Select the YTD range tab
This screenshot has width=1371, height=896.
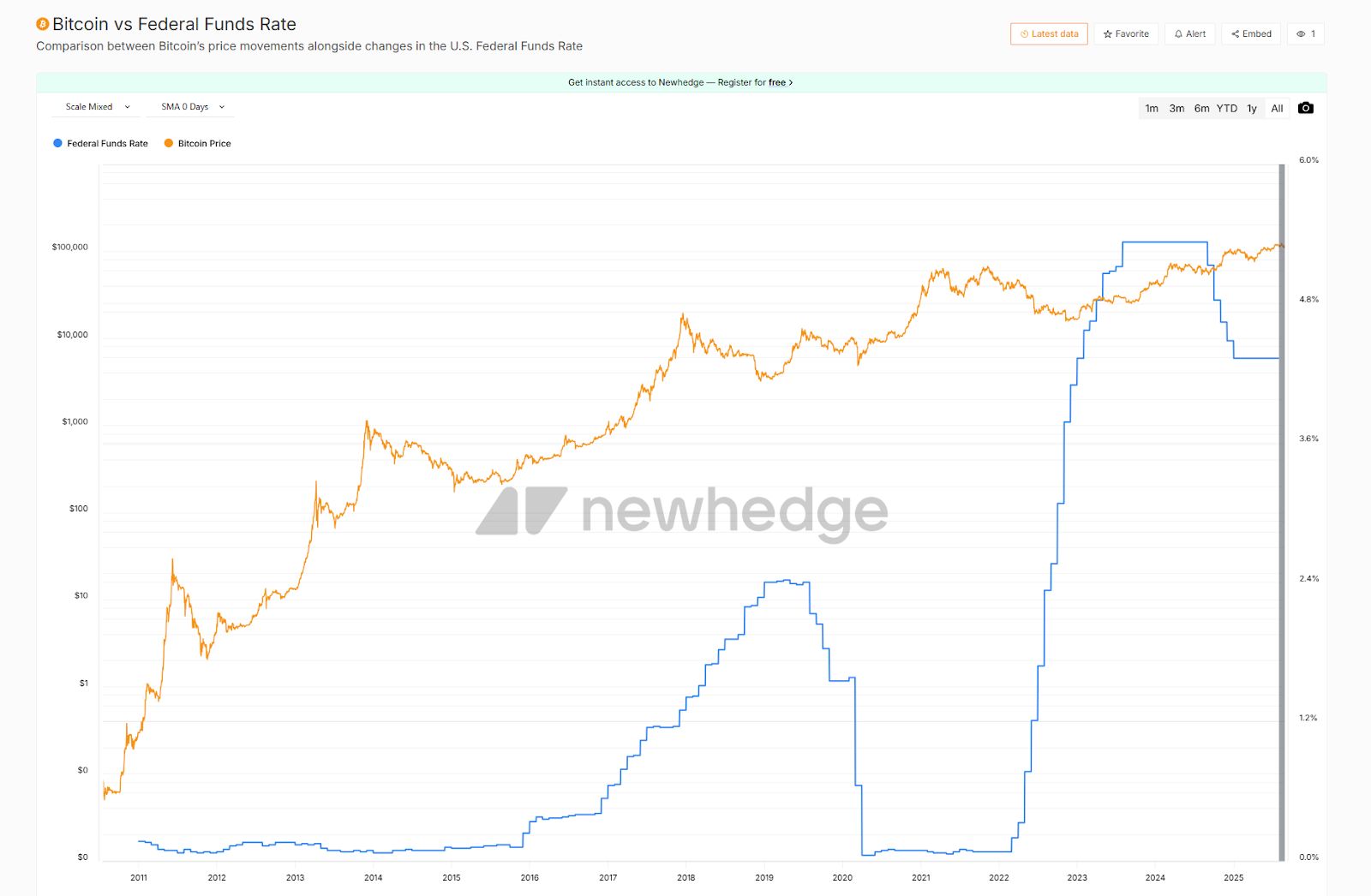point(1227,109)
